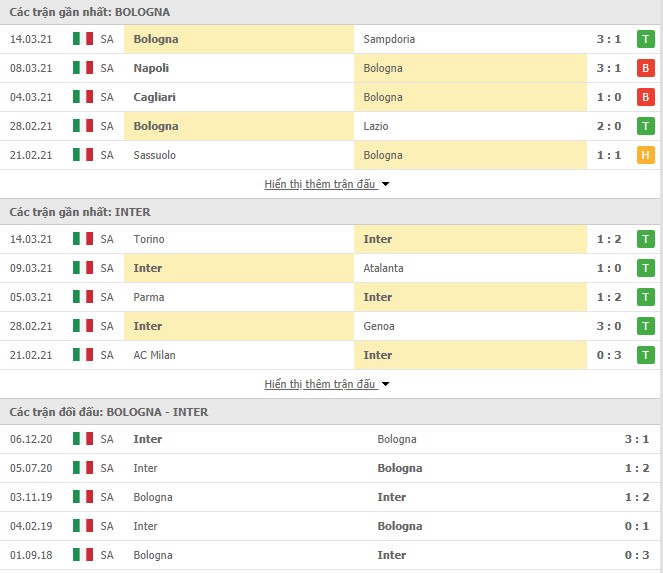Screen dimensions: 663x573
Task: Click the Italy flag in Torino vs Inter row
Action: 83,239
